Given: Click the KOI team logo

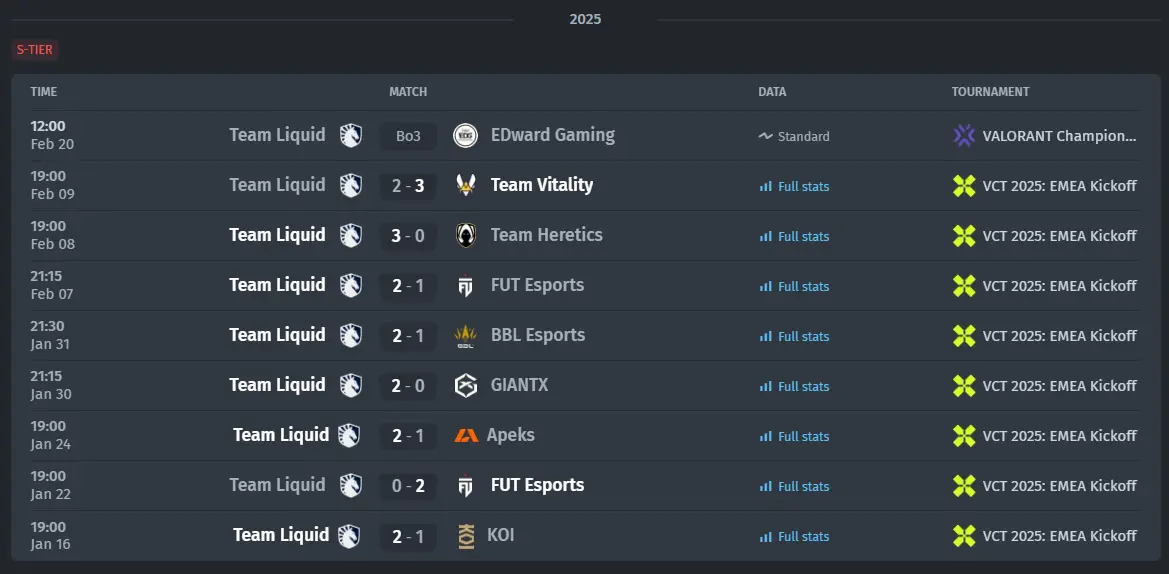Looking at the screenshot, I should (x=466, y=536).
